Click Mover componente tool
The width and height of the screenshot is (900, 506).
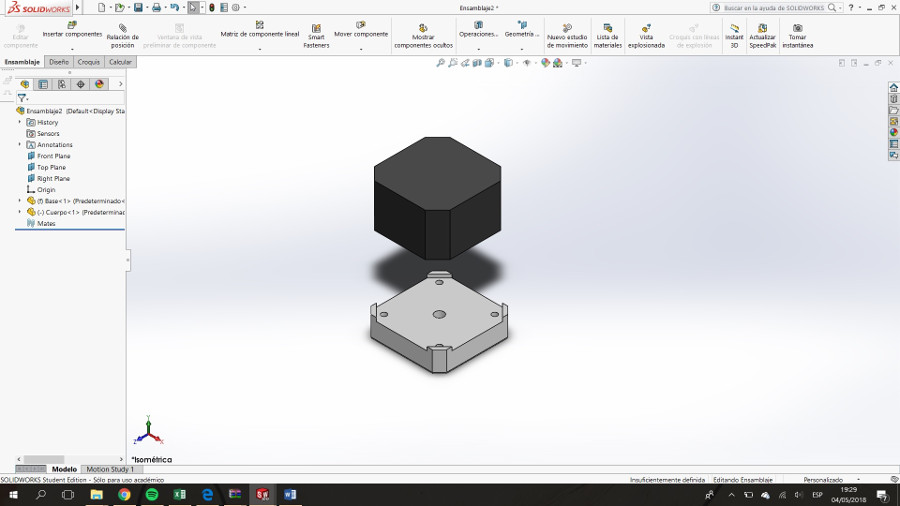361,29
